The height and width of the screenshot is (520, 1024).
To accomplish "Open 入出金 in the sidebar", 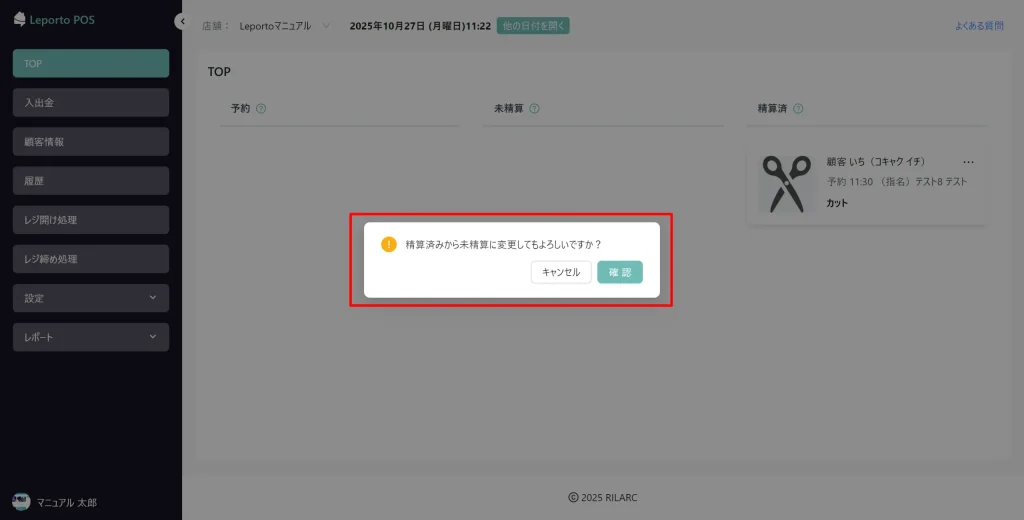I will click(x=91, y=102).
